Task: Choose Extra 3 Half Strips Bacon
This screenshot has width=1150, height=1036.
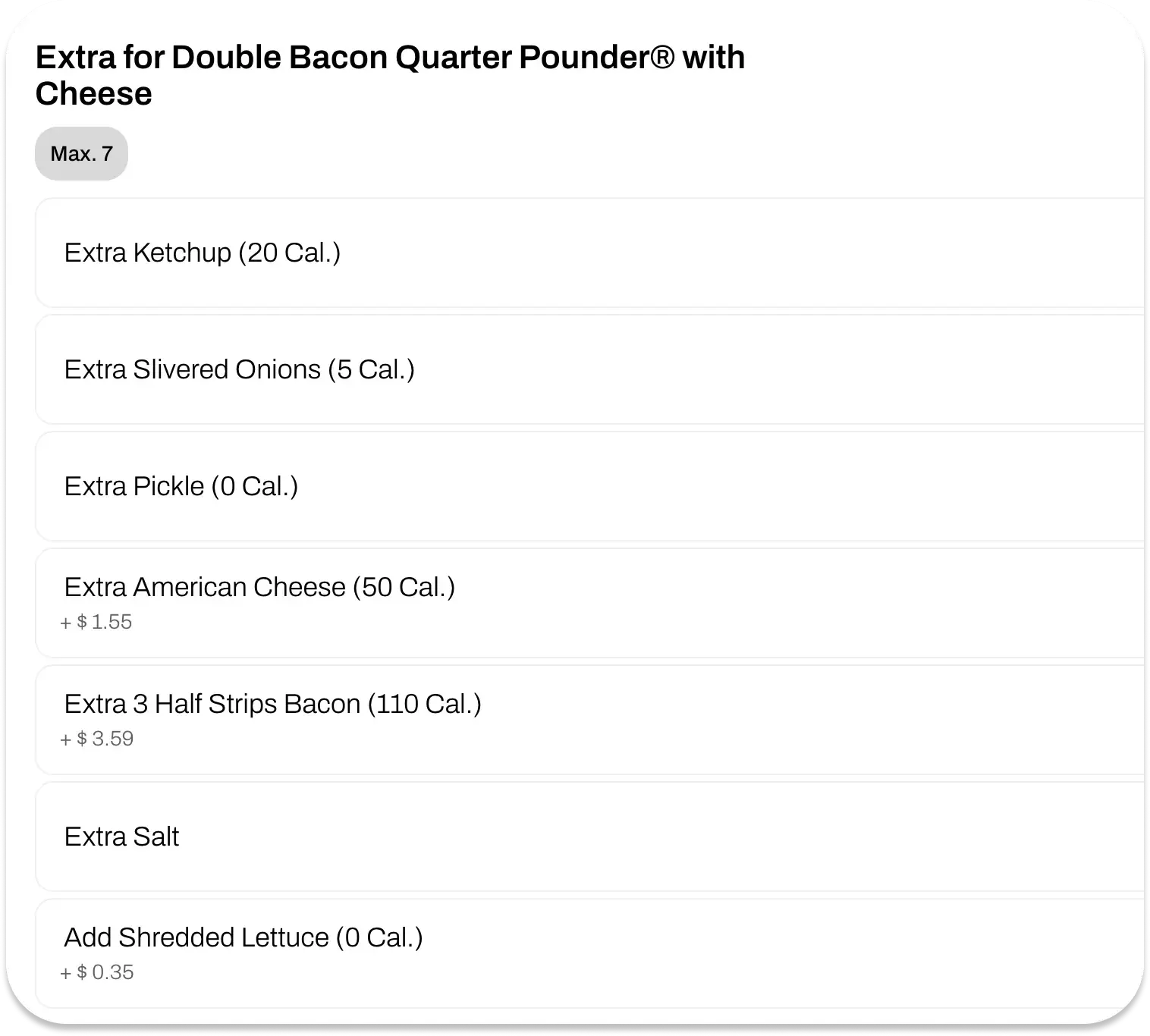Action: (x=272, y=704)
